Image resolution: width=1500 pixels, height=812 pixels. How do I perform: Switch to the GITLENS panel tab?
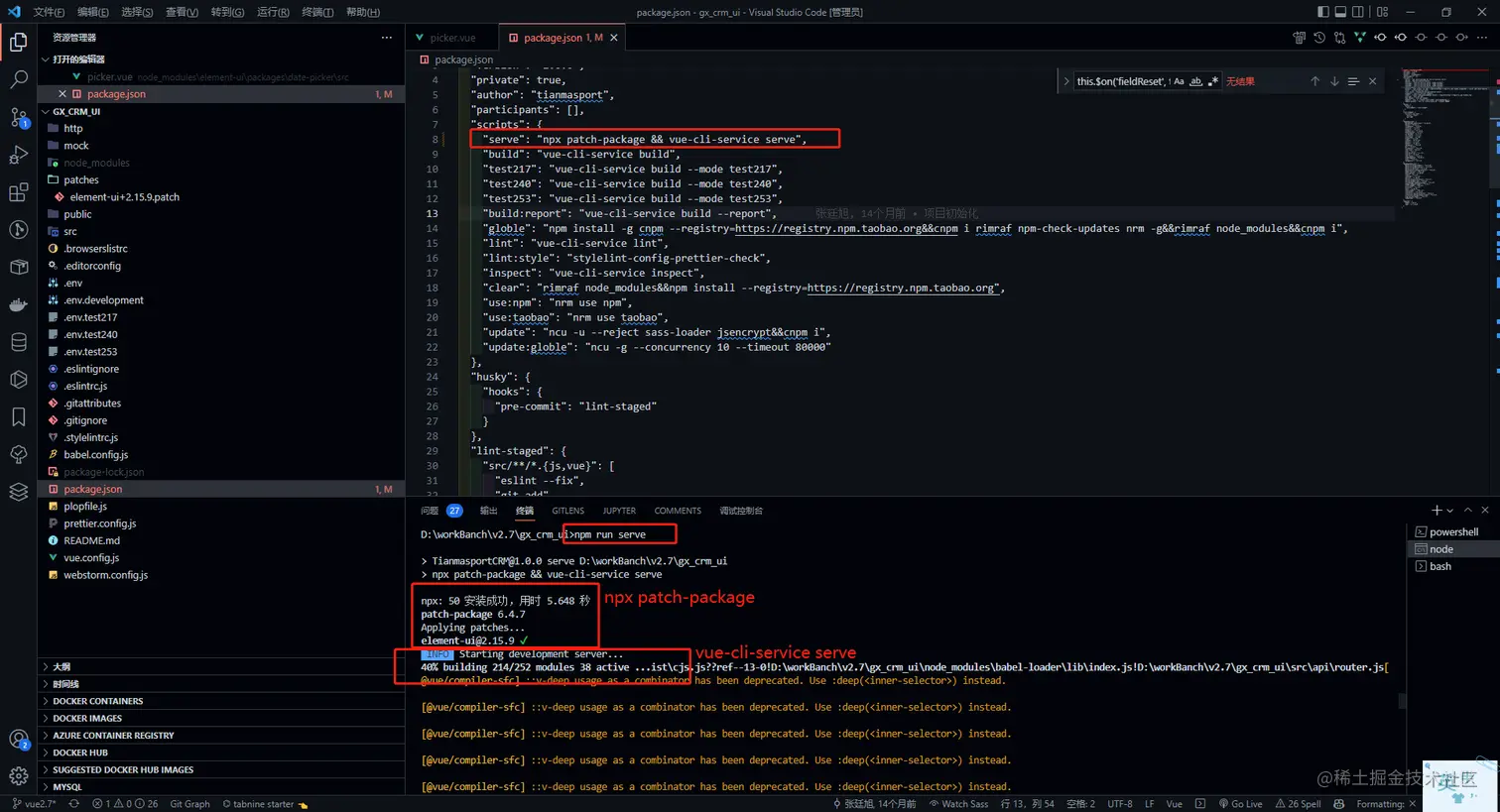(567, 511)
